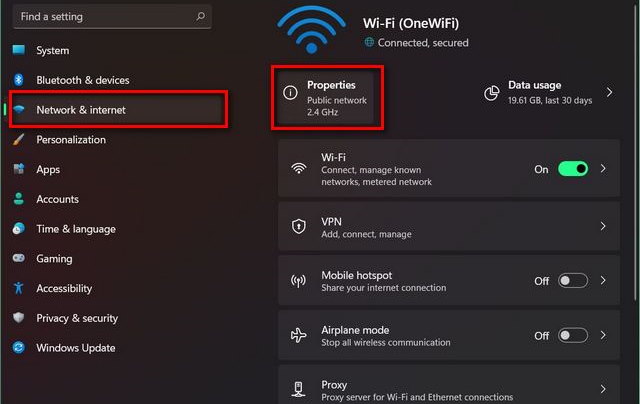Click the Wi-Fi (OneWiFi) heading

(x=411, y=23)
